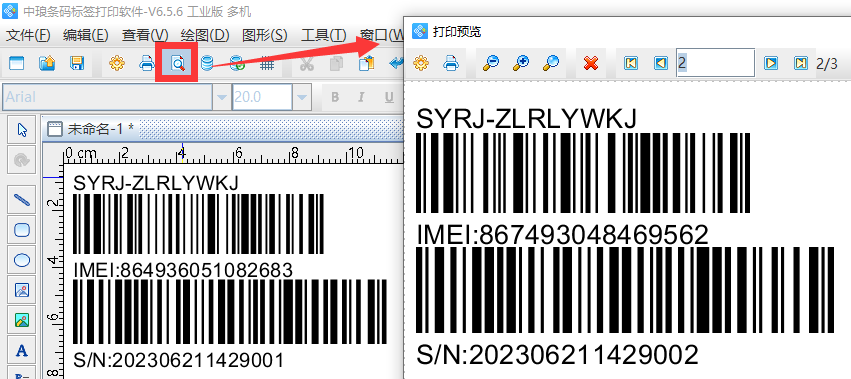Select the rounded rectangle tool
This screenshot has height=379, width=851.
22,230
